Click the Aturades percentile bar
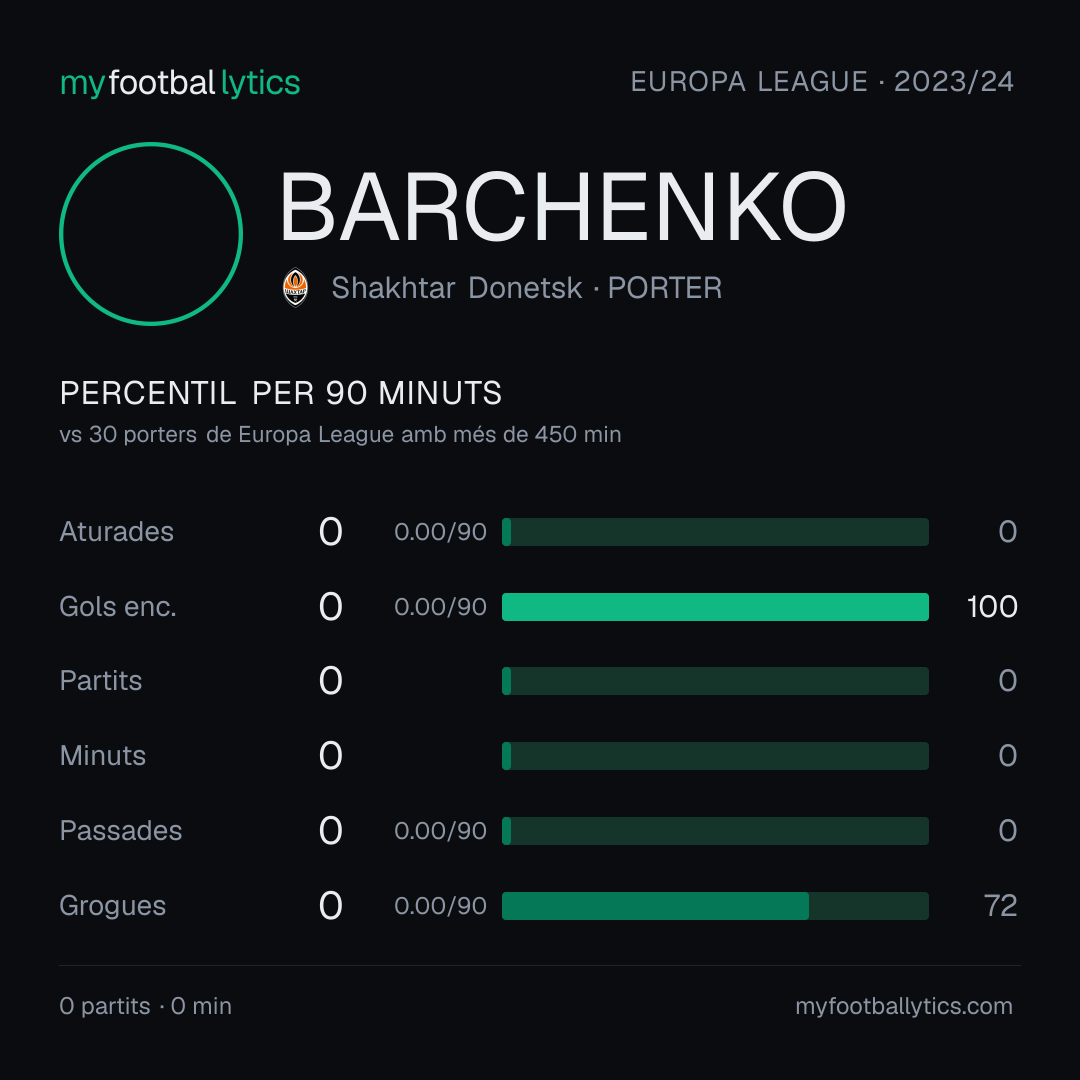Screen dimensions: 1080x1080 point(715,532)
